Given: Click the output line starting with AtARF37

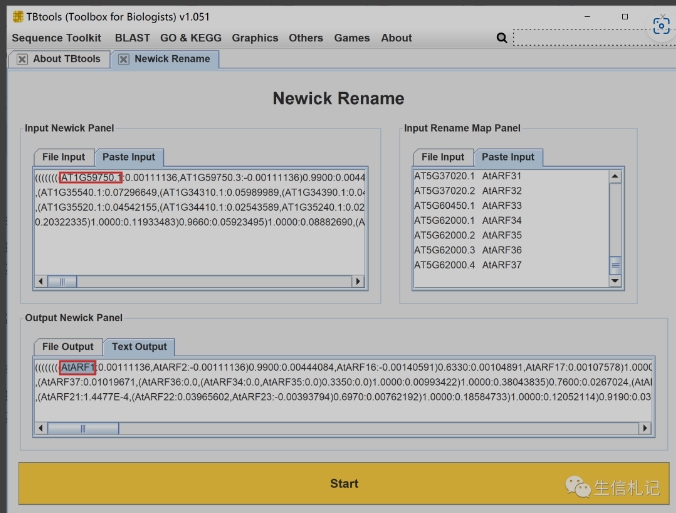Looking at the screenshot, I should pos(344,382).
